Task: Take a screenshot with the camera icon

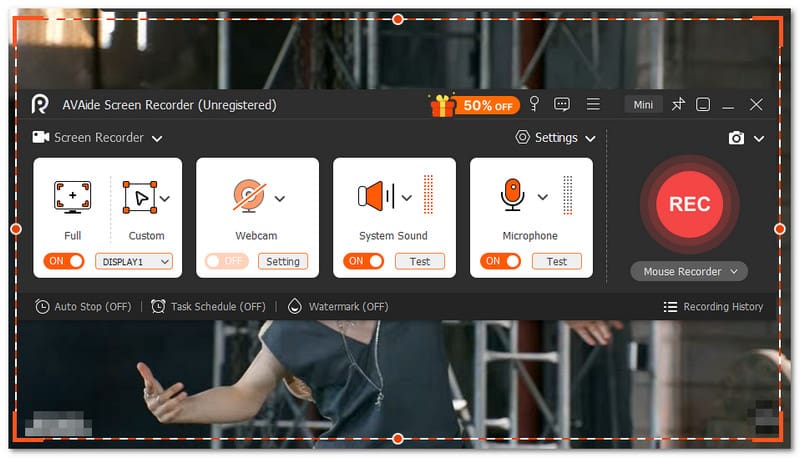Action: (x=736, y=138)
